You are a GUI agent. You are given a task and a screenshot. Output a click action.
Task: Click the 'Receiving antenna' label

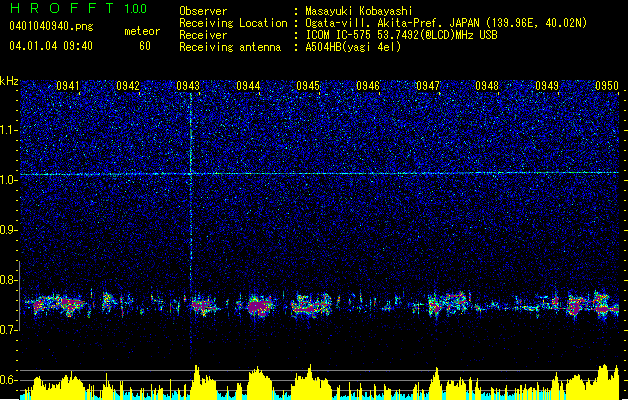coord(230,47)
